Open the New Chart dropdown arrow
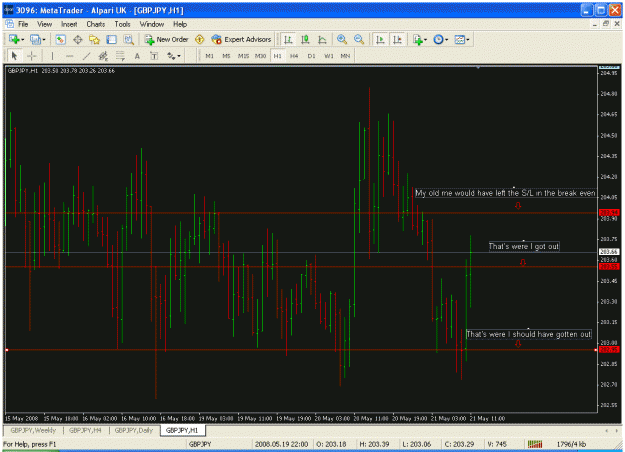625x452 pixels. coord(22,40)
